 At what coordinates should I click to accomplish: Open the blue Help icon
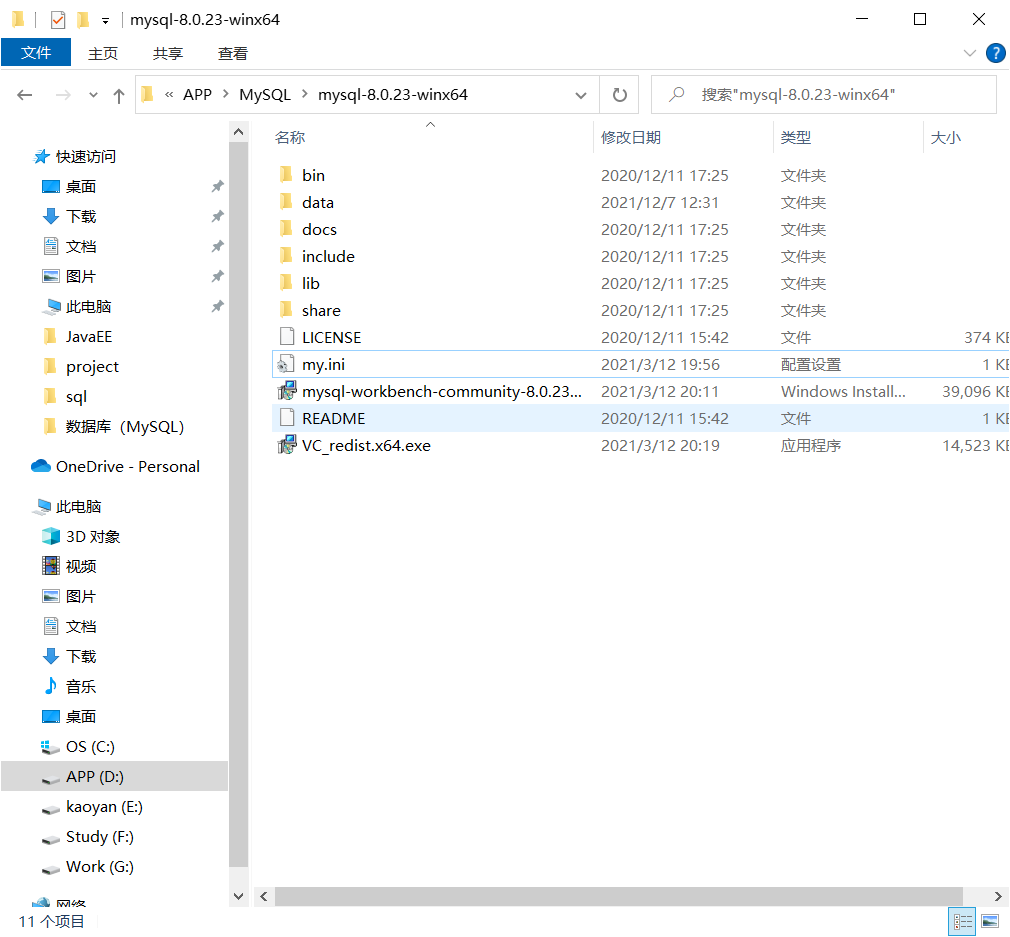pos(995,53)
